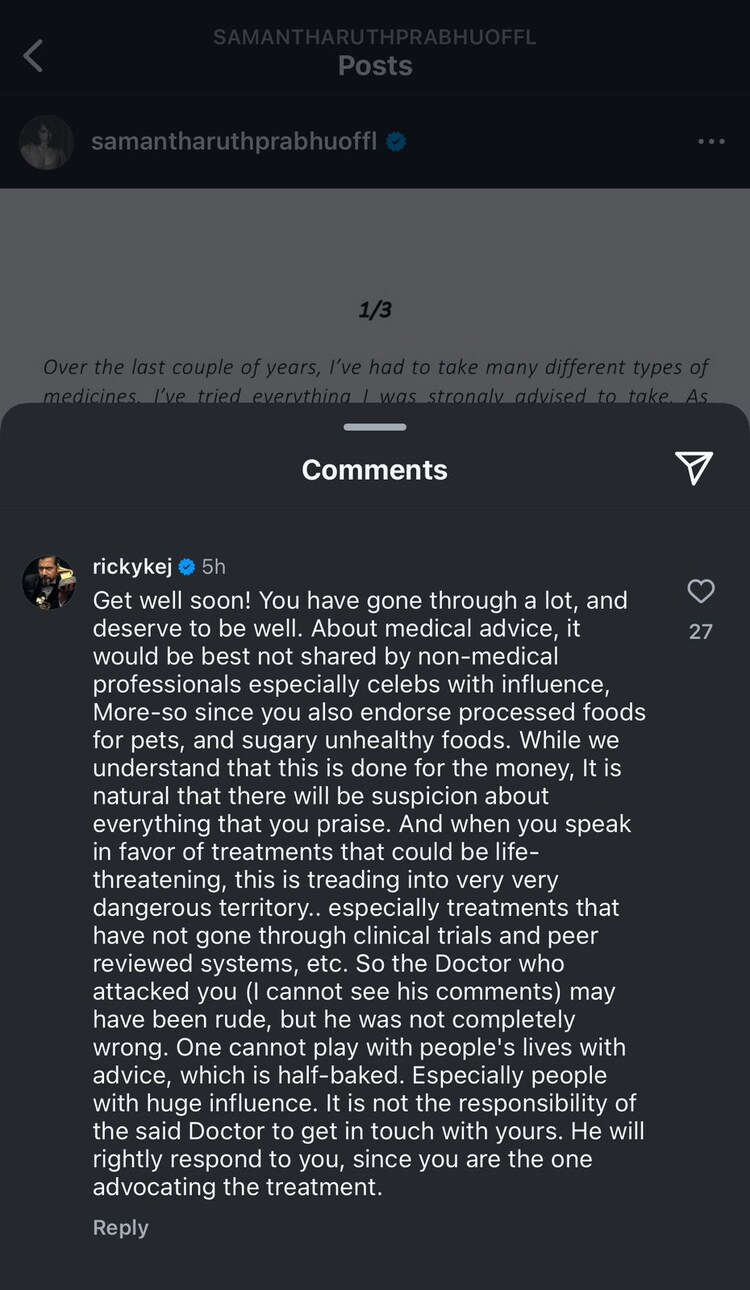This screenshot has width=750, height=1290.
Task: Tap the dimmed post text behind comments
Action: (375, 368)
